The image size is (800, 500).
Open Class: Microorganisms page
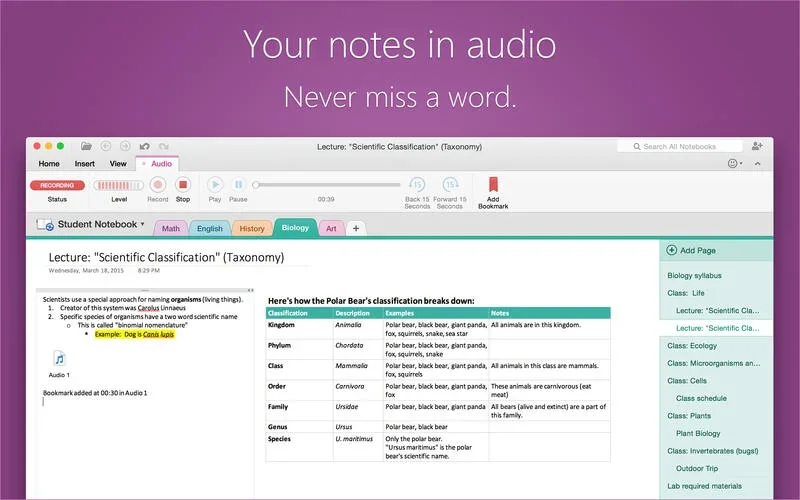coord(716,363)
